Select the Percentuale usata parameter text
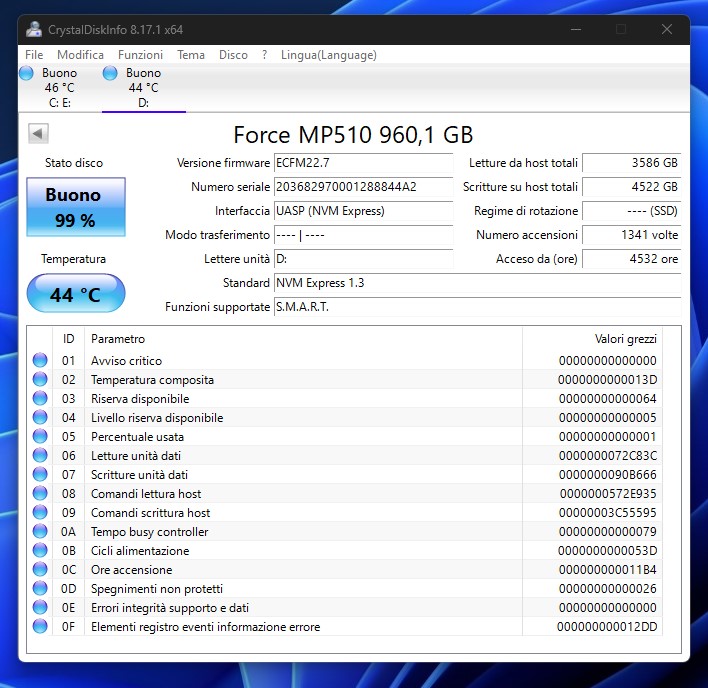This screenshot has width=708, height=688. coord(137,437)
